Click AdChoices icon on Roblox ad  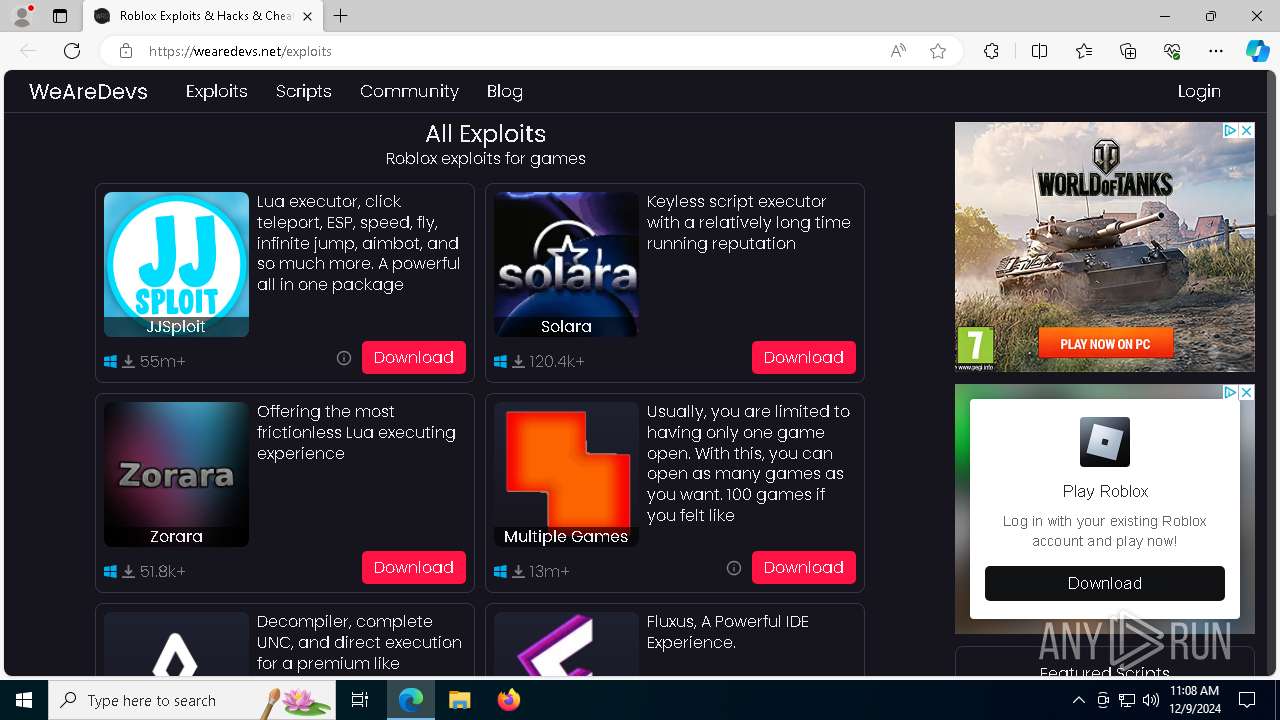(1232, 393)
